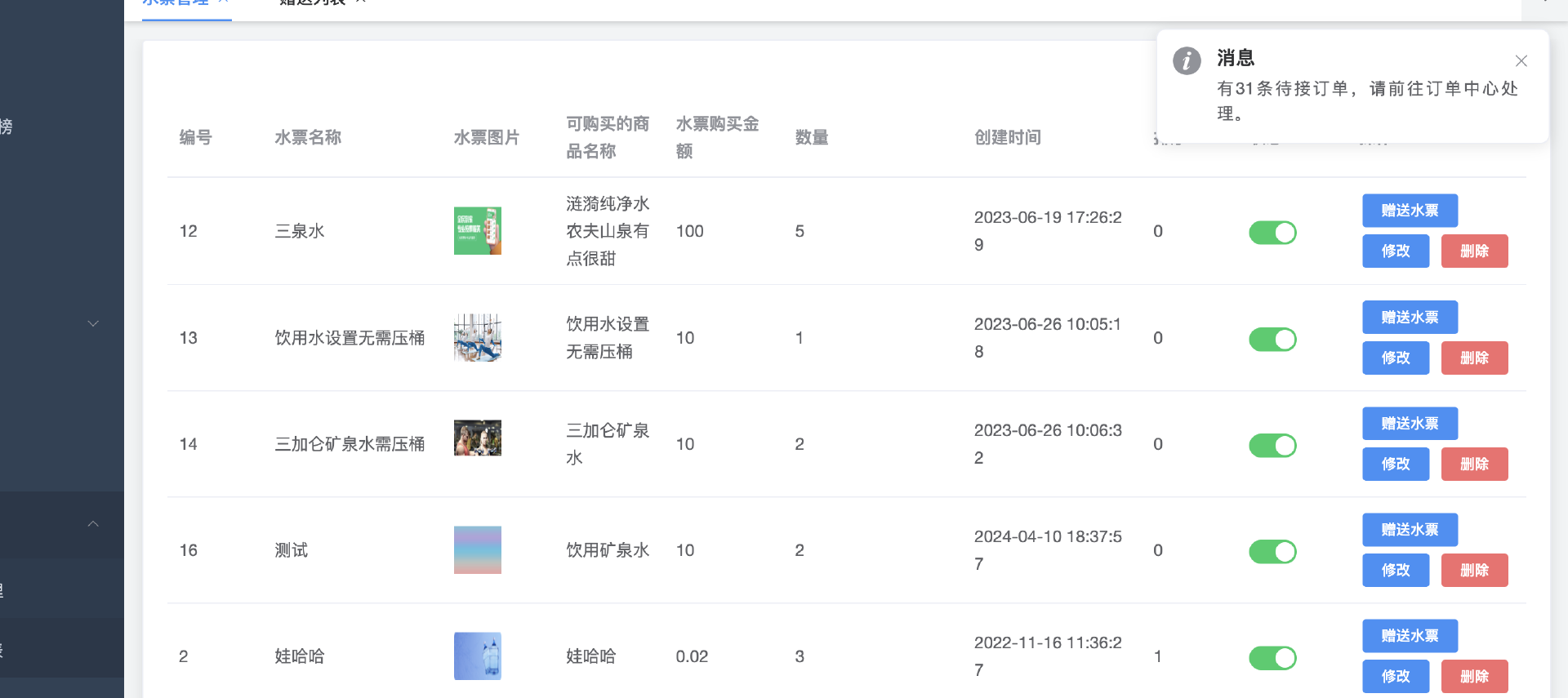Open the 饮用水设置无需压桶 ticket image thumbnail
The width and height of the screenshot is (1568, 698).
point(478,338)
